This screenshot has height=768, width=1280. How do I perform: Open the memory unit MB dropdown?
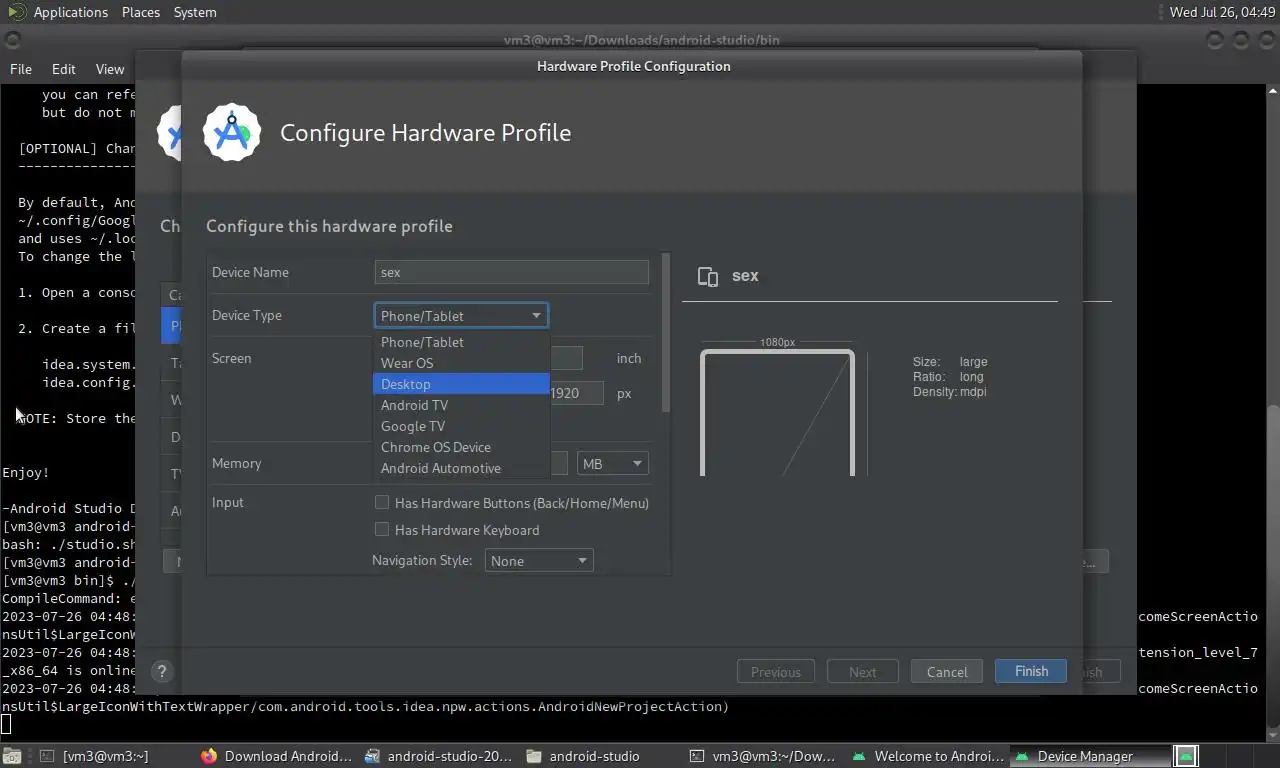pyautogui.click(x=613, y=463)
